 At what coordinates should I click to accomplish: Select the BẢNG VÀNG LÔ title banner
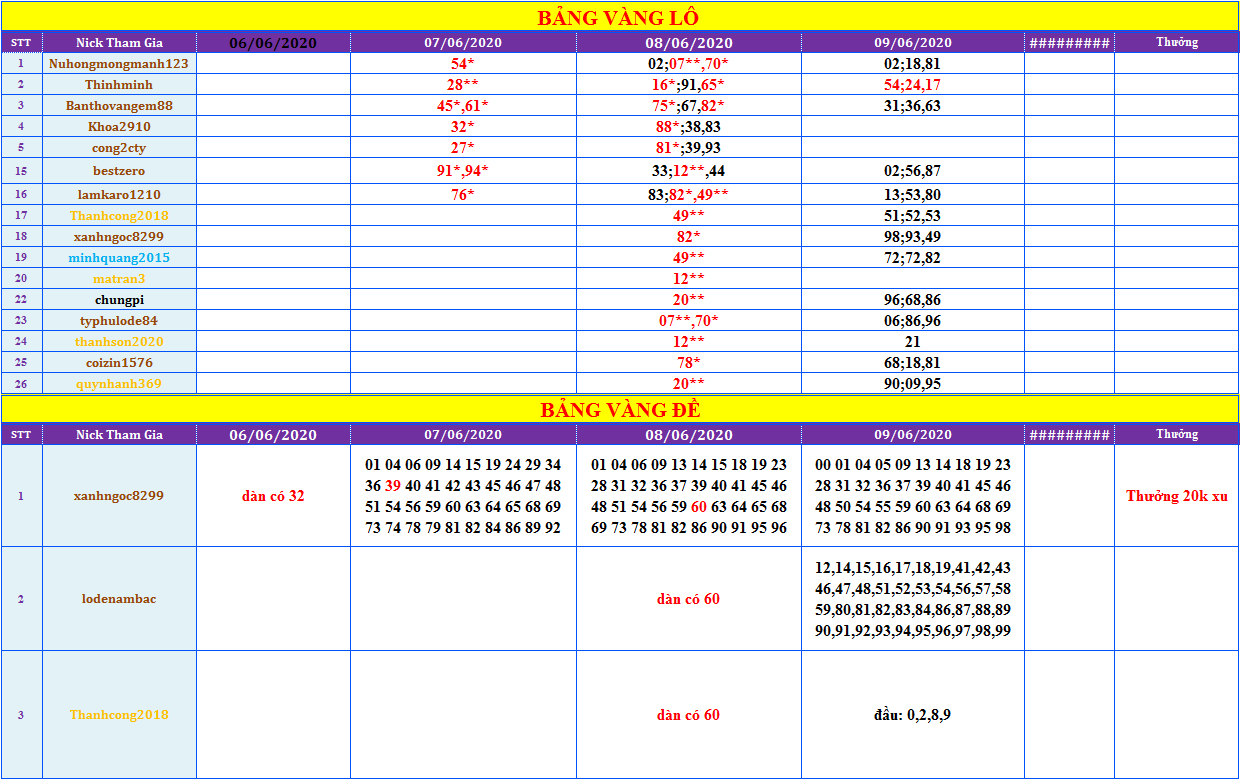pos(620,17)
